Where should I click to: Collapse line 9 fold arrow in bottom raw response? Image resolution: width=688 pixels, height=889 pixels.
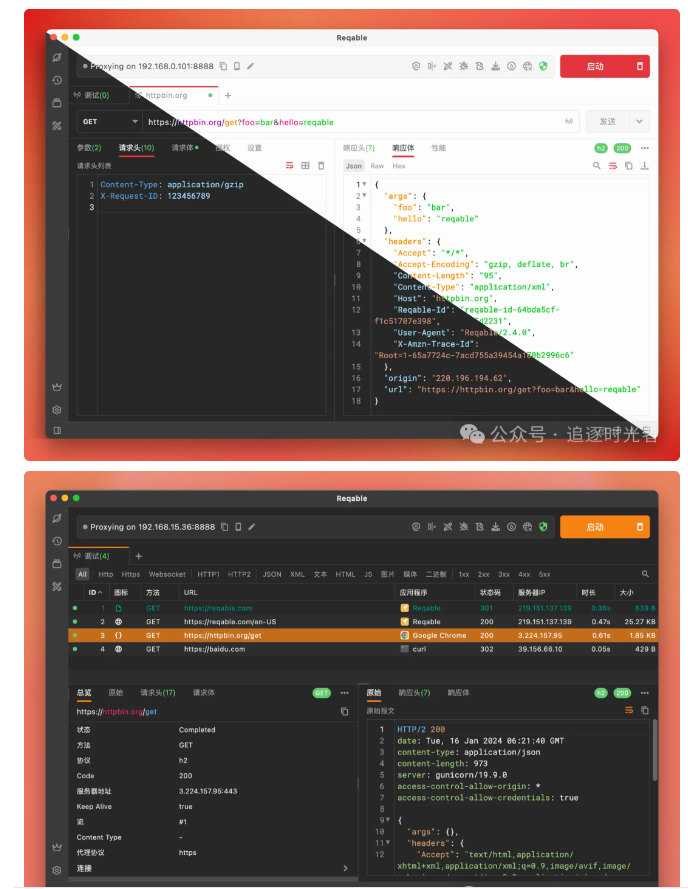388,820
